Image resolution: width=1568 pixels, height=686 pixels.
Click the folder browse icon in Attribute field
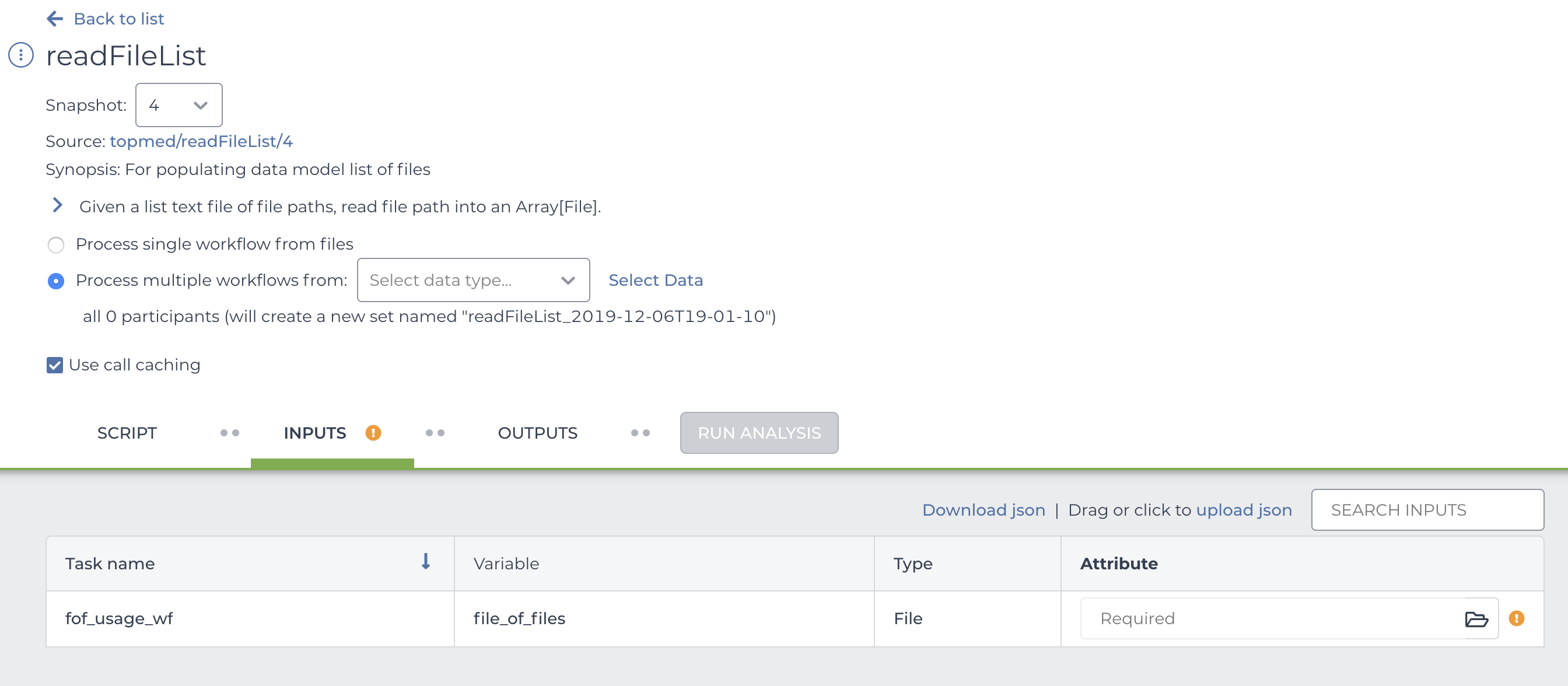coord(1476,619)
